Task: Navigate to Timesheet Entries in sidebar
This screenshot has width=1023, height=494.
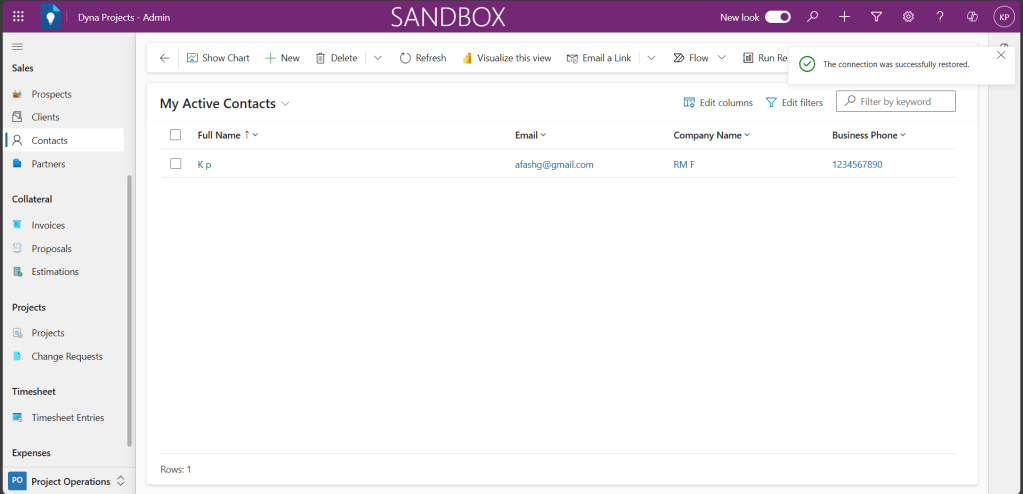Action: (67, 418)
